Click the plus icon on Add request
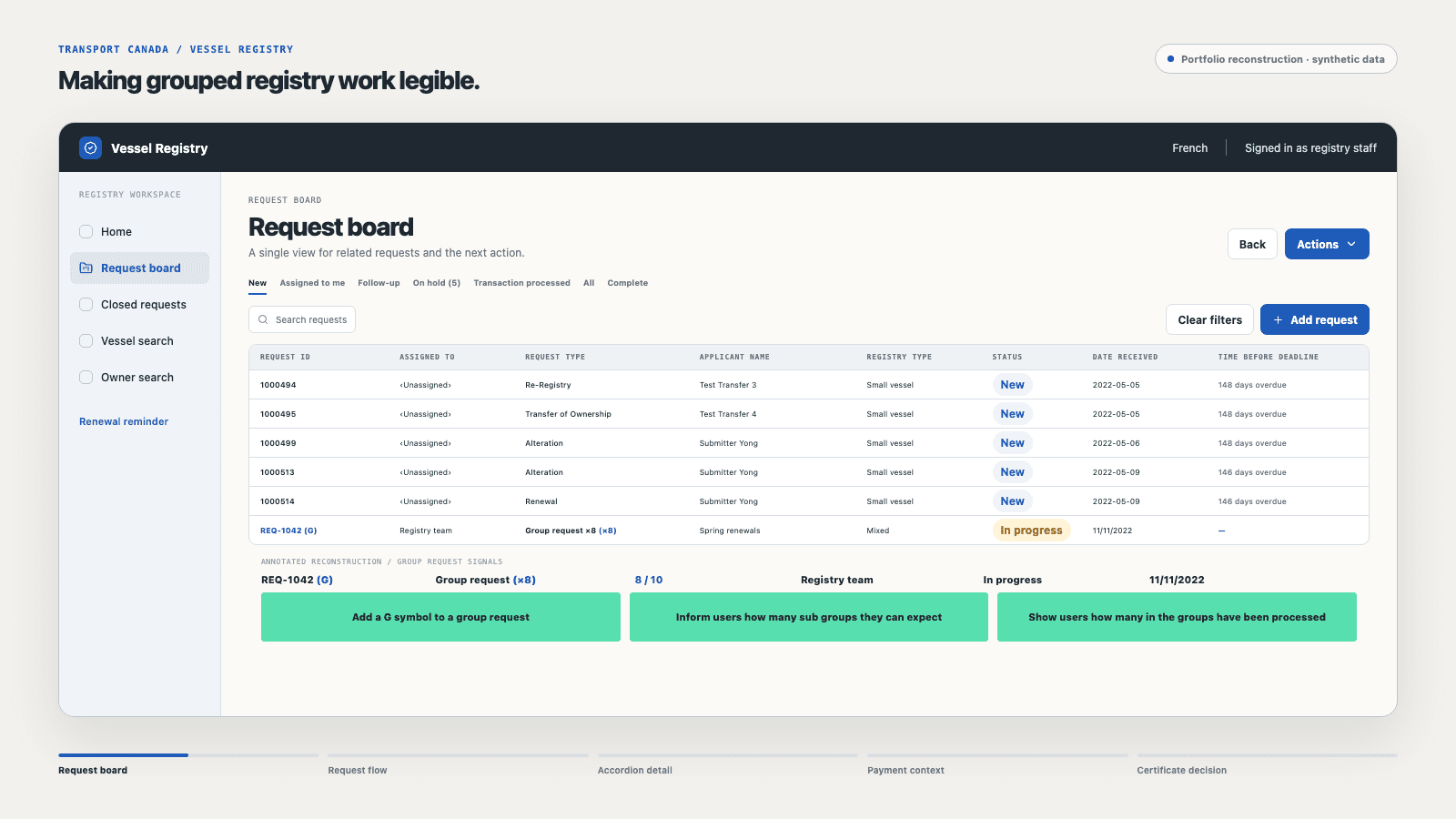 click(1278, 319)
